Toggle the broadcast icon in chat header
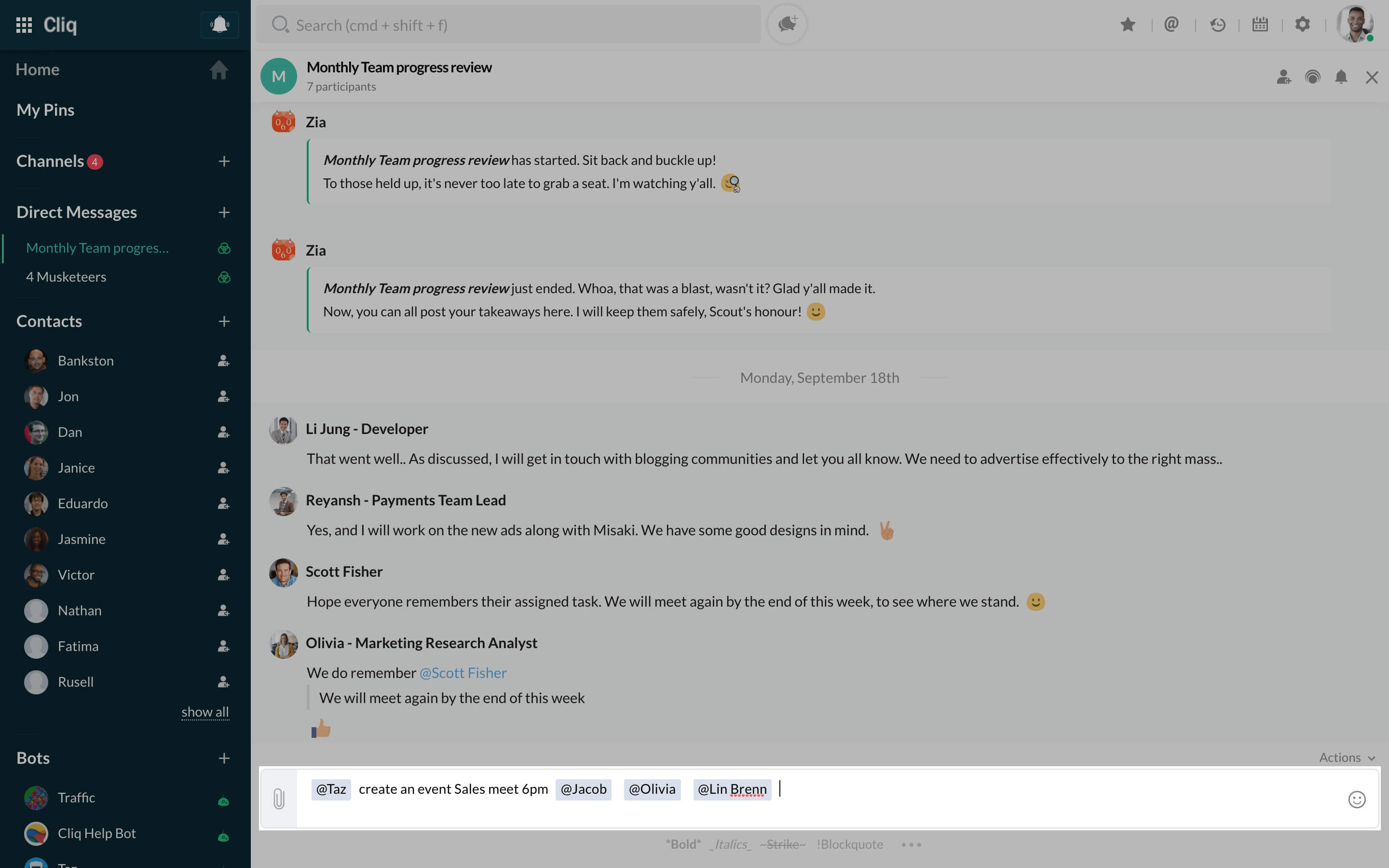The height and width of the screenshot is (868, 1389). pyautogui.click(x=1312, y=77)
